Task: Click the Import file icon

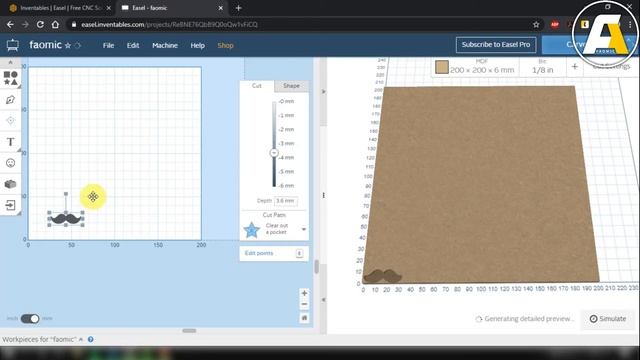Action: (11, 205)
